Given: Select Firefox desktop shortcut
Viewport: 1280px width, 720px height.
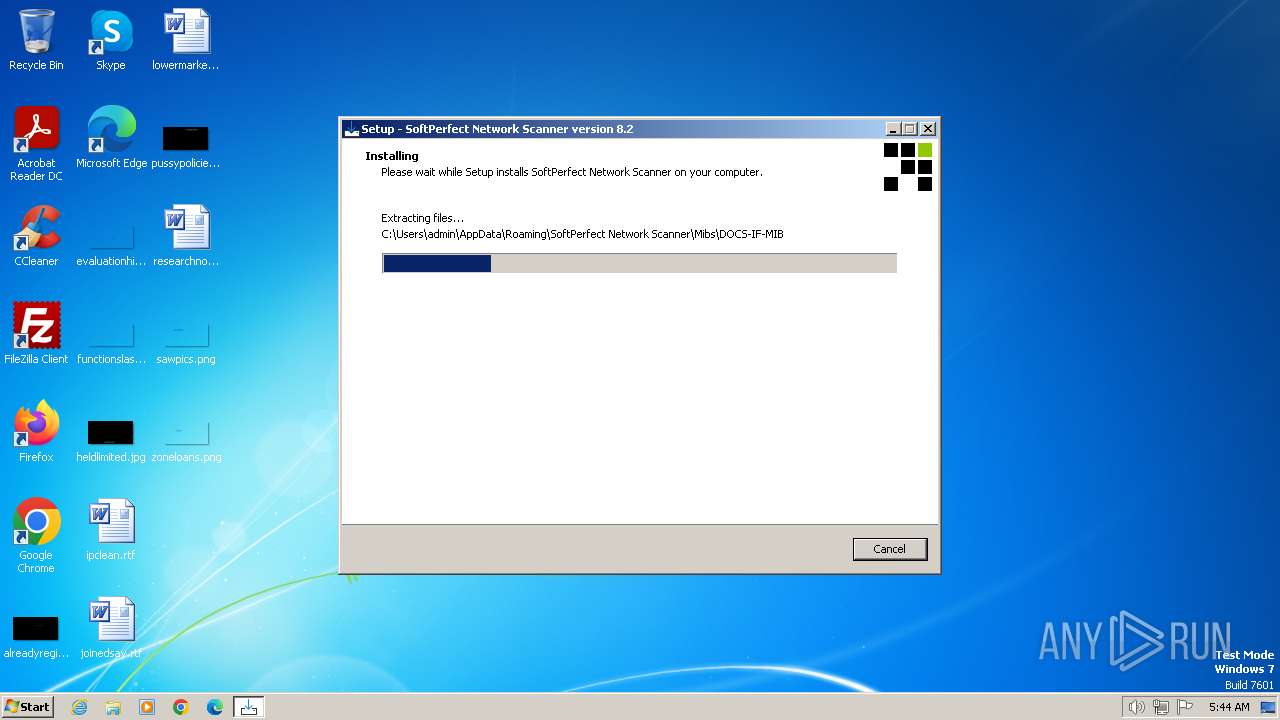Looking at the screenshot, I should tap(36, 432).
